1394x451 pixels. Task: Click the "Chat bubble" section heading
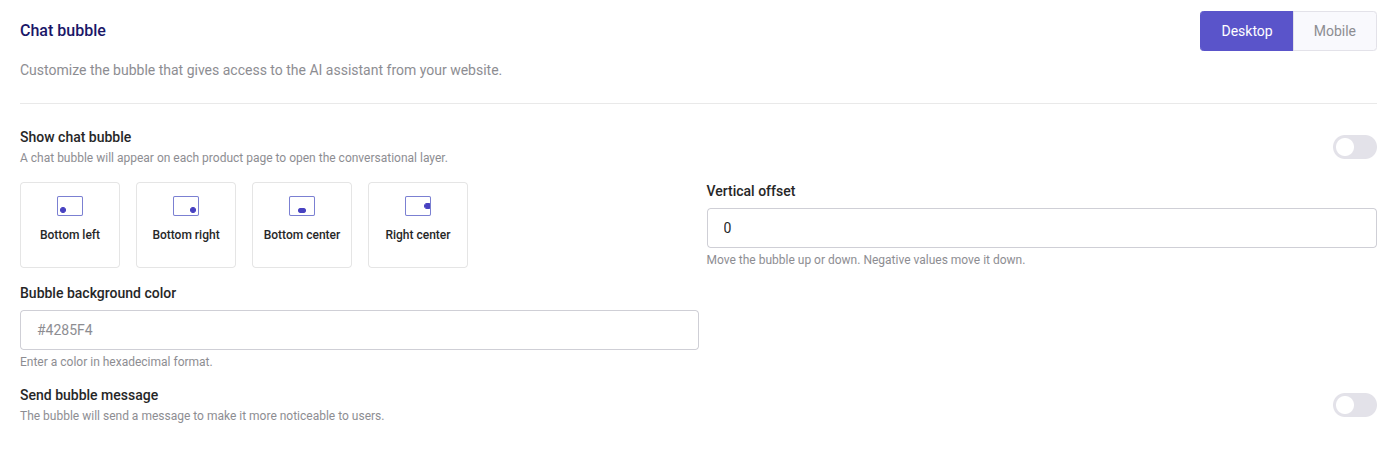(63, 31)
